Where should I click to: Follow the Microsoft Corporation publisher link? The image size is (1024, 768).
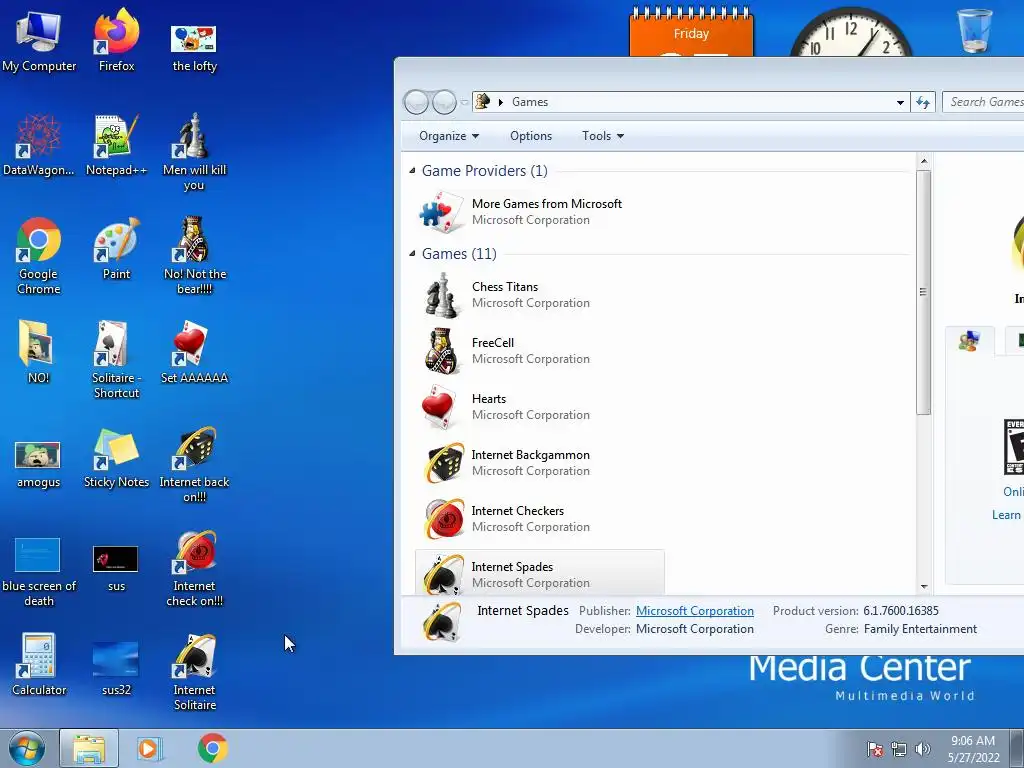695,611
